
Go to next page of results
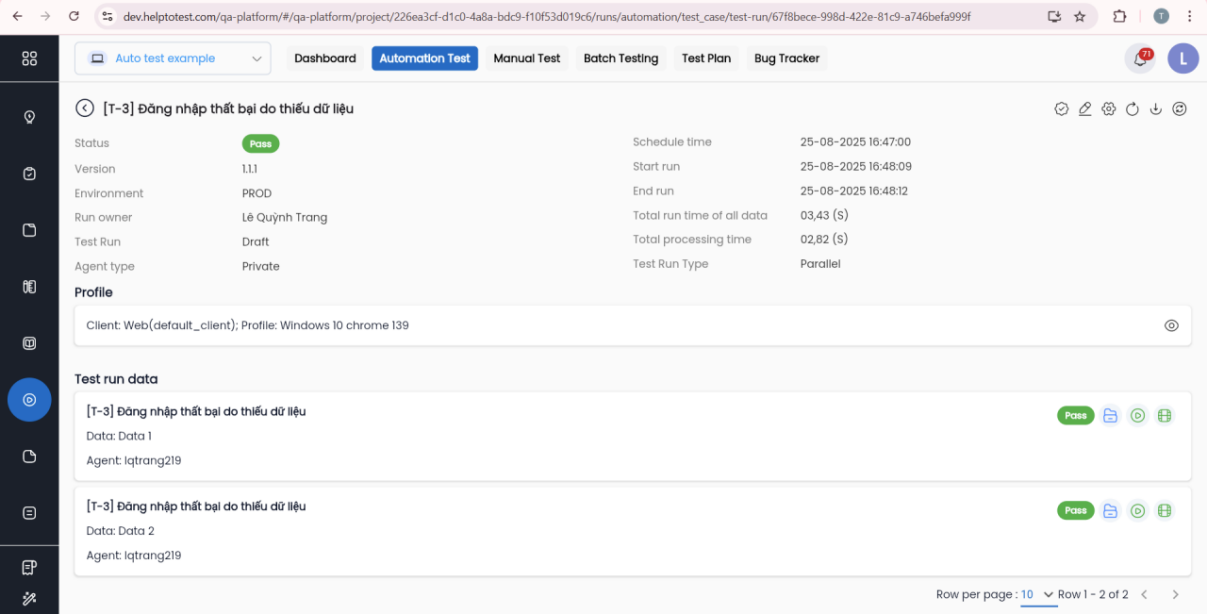pyautogui.click(x=1175, y=595)
